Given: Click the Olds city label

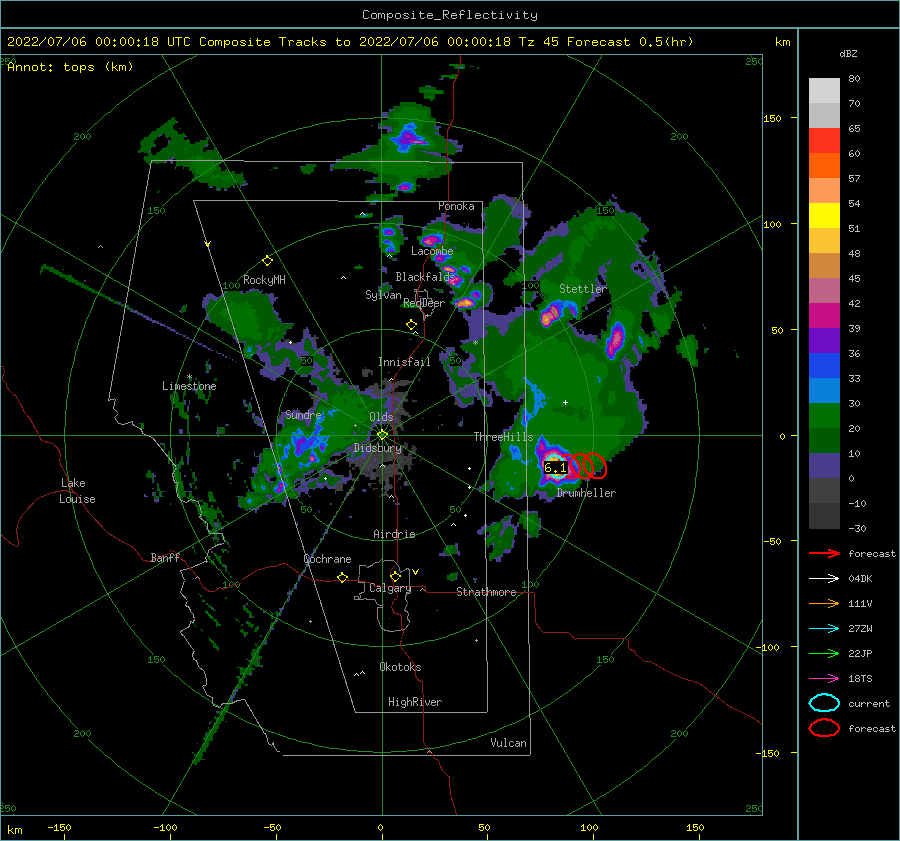Looking at the screenshot, I should coord(381,417).
